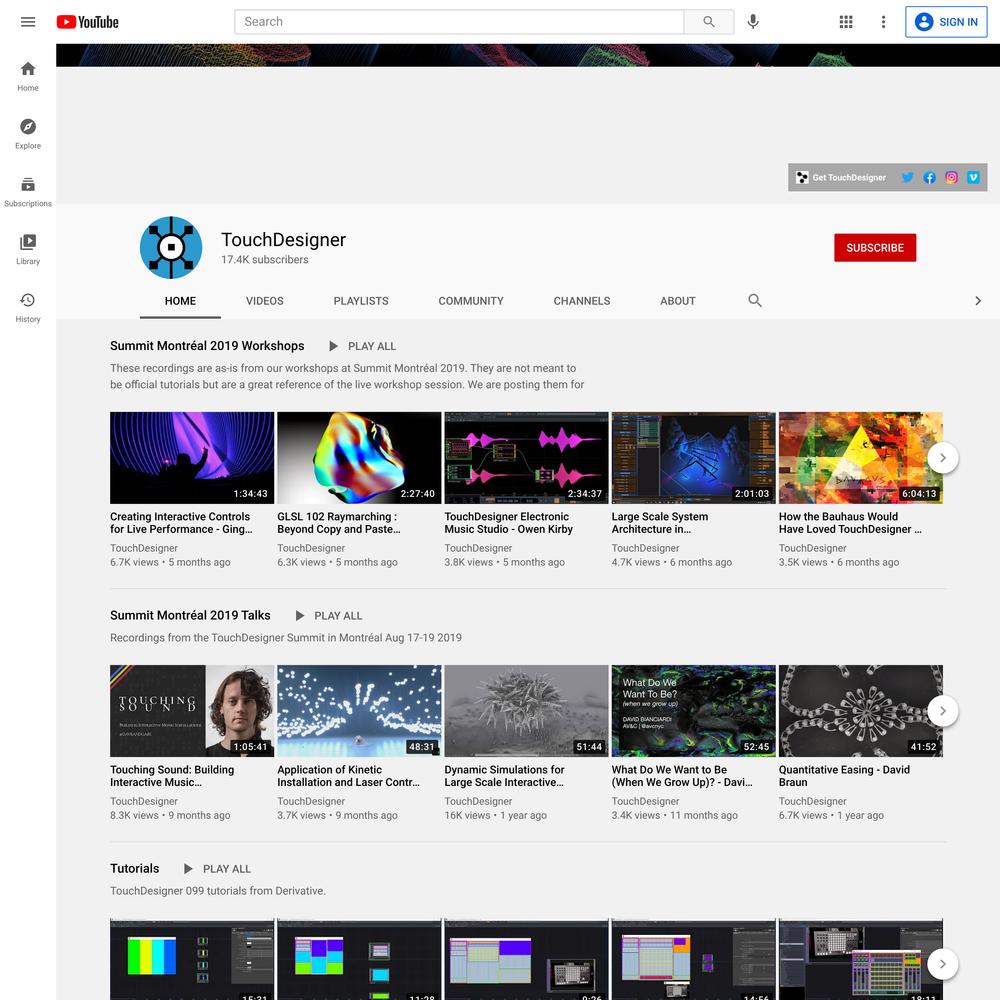Play all Tutorials videos
Screen dimensions: 1000x1000
click(217, 869)
